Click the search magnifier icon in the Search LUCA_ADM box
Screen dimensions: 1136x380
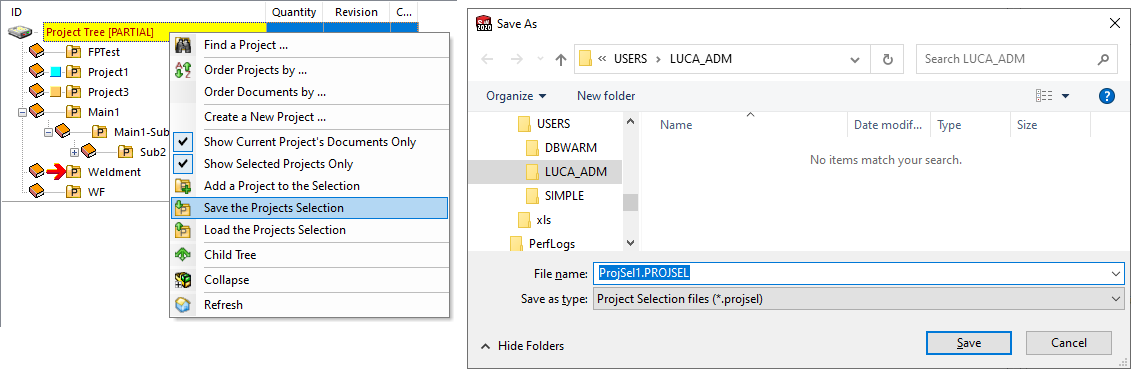click(1103, 59)
